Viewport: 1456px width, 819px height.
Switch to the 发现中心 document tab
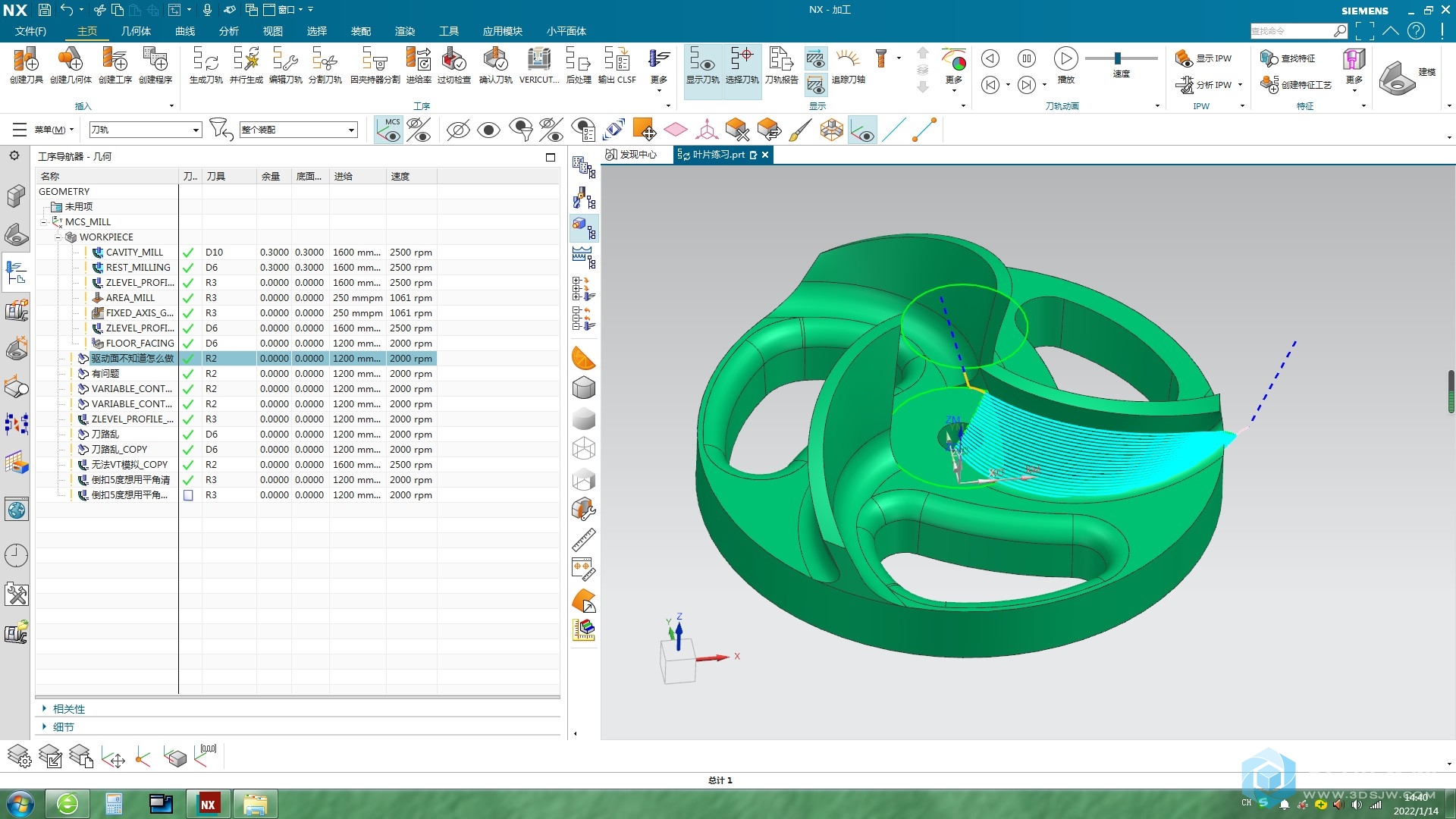pos(631,155)
